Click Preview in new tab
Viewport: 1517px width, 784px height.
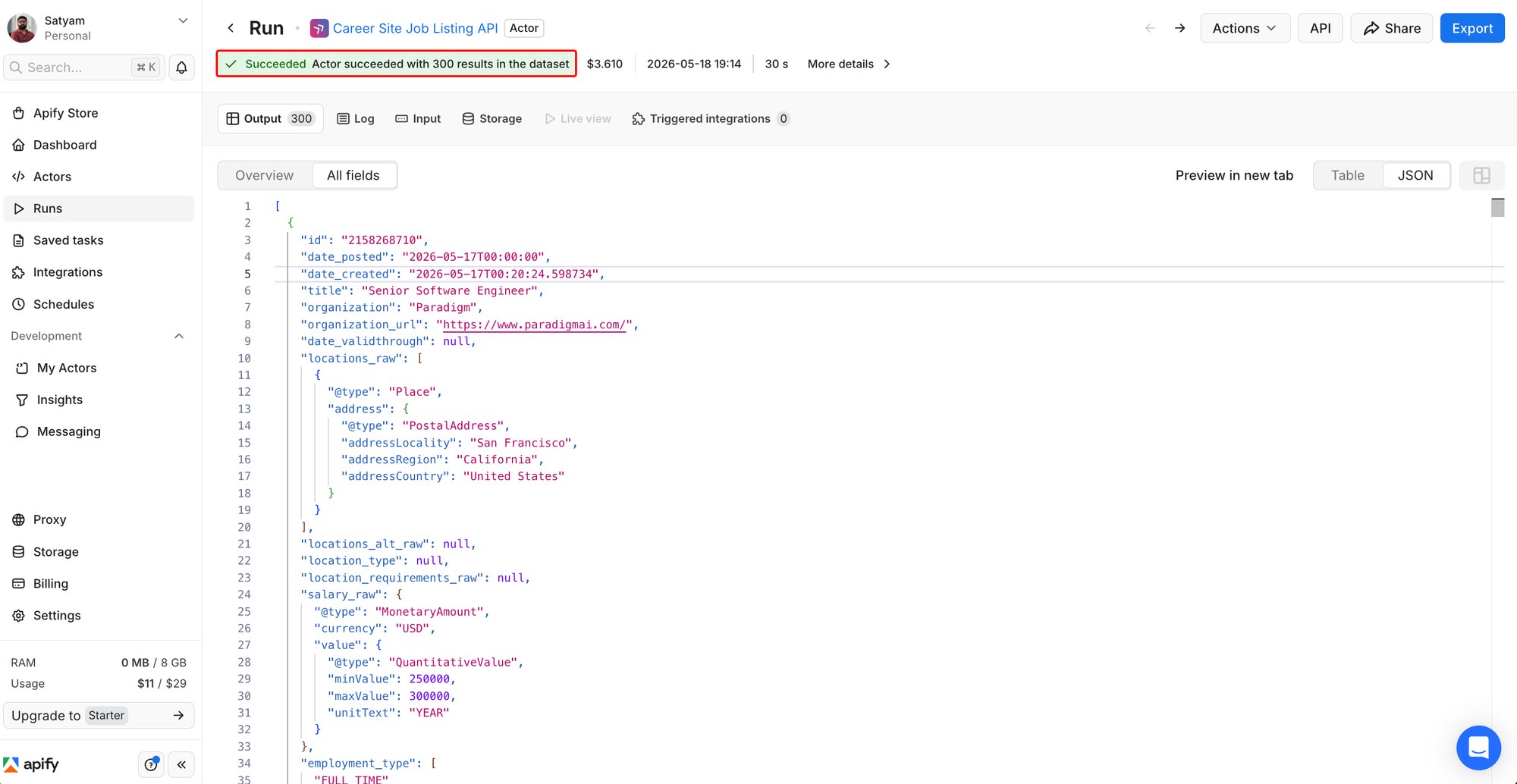(x=1234, y=175)
